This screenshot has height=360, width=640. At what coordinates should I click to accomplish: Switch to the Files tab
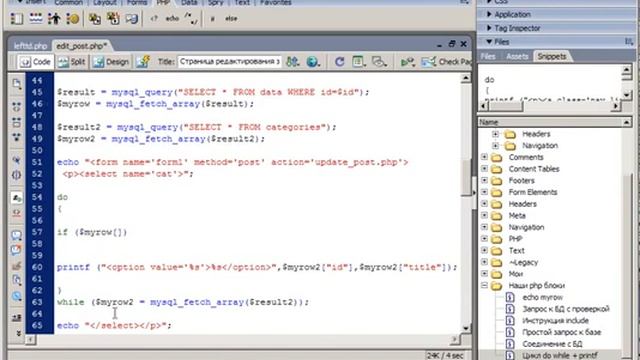pos(488,56)
